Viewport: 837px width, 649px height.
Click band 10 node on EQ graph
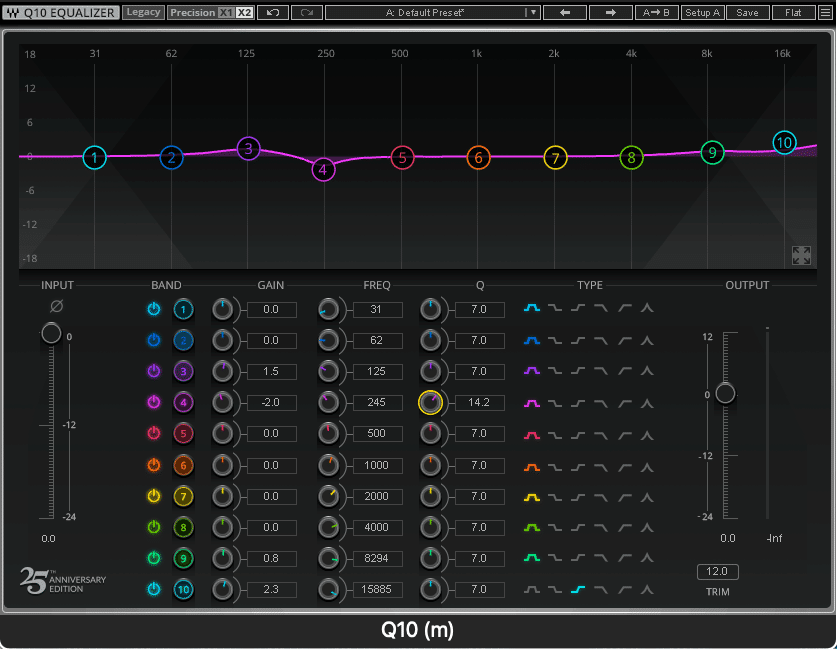pos(784,143)
